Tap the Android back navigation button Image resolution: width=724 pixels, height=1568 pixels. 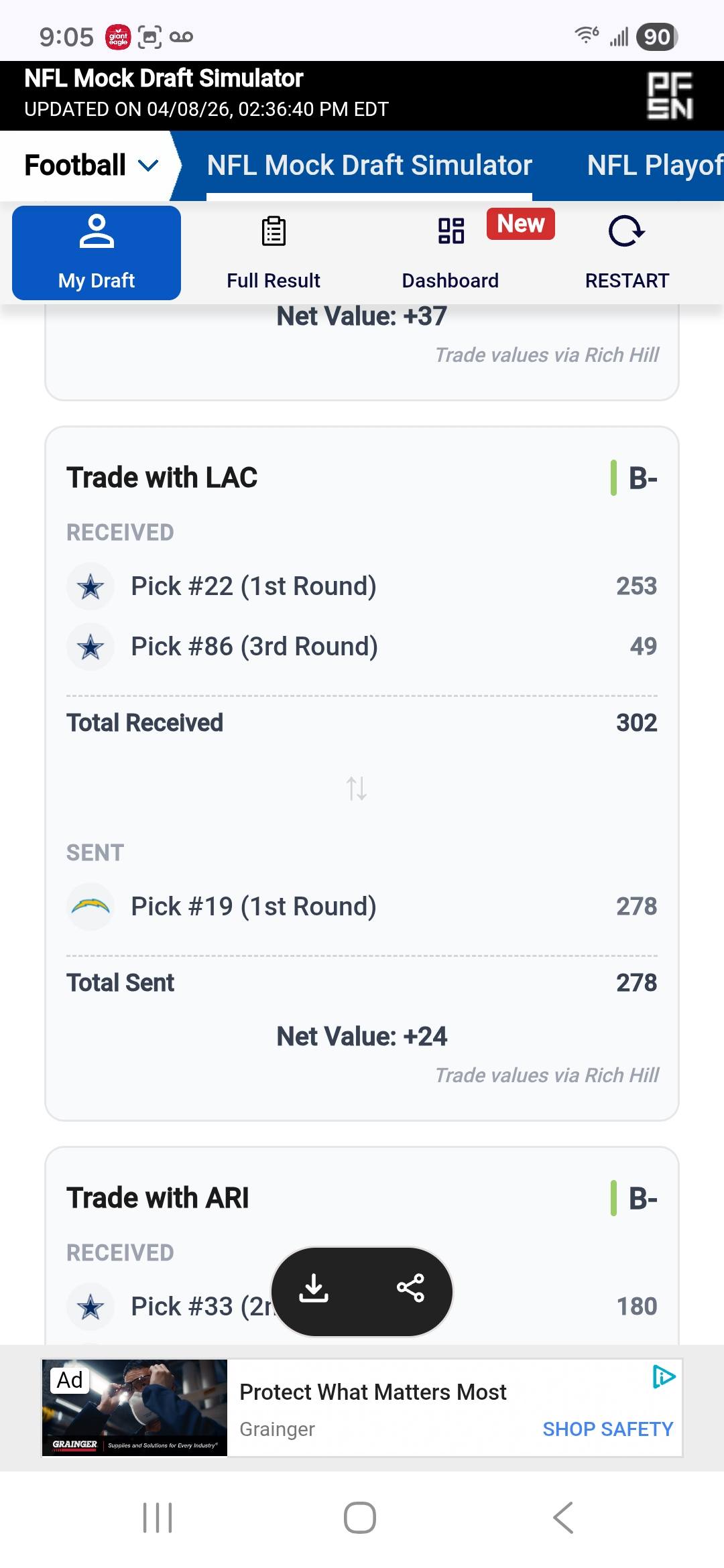[564, 1518]
